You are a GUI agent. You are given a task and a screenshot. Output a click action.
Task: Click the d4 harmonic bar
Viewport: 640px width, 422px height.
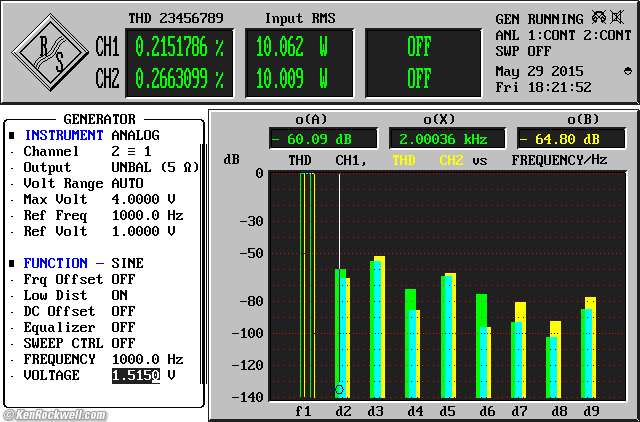[x=412, y=344]
